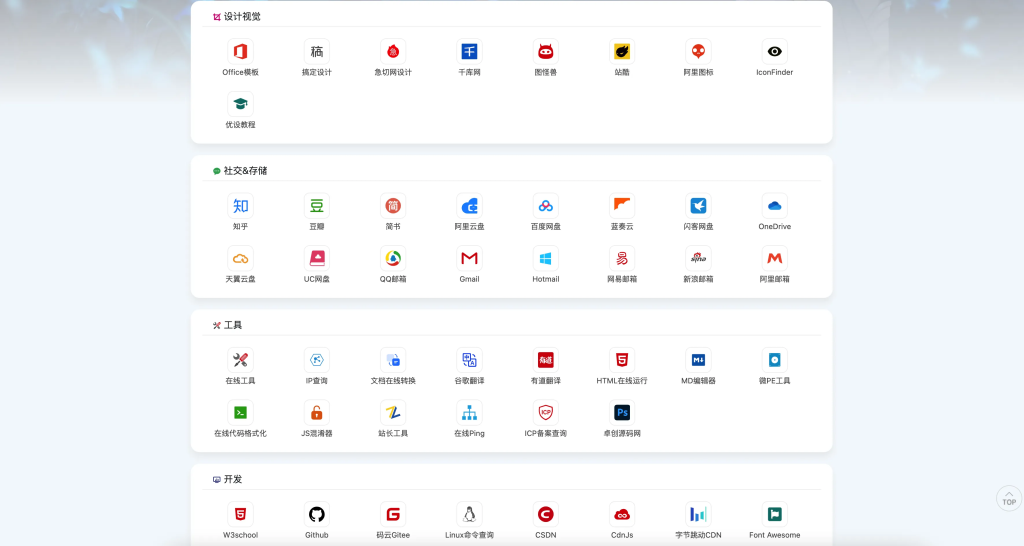Open 搞定设计 shortcut icon

(x=317, y=52)
